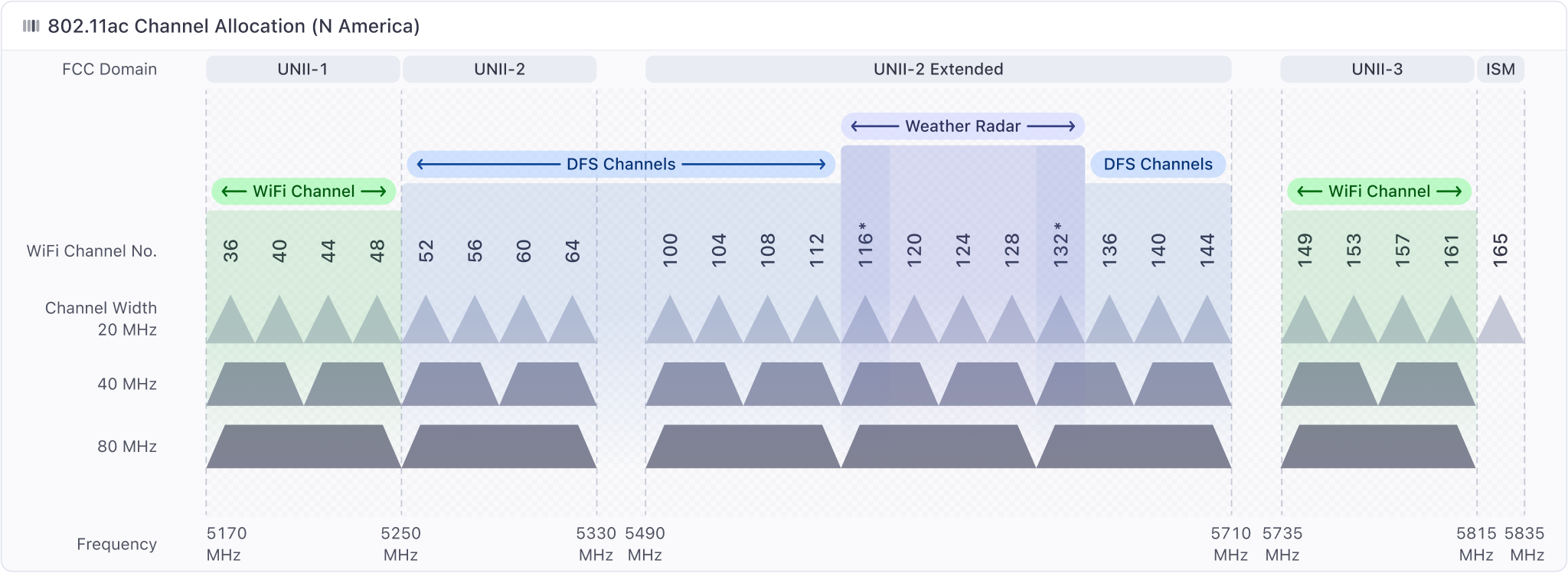This screenshot has height=573, width=1568.
Task: Select the 40 MHz block spanning channels 36-40
Action: pos(255,384)
